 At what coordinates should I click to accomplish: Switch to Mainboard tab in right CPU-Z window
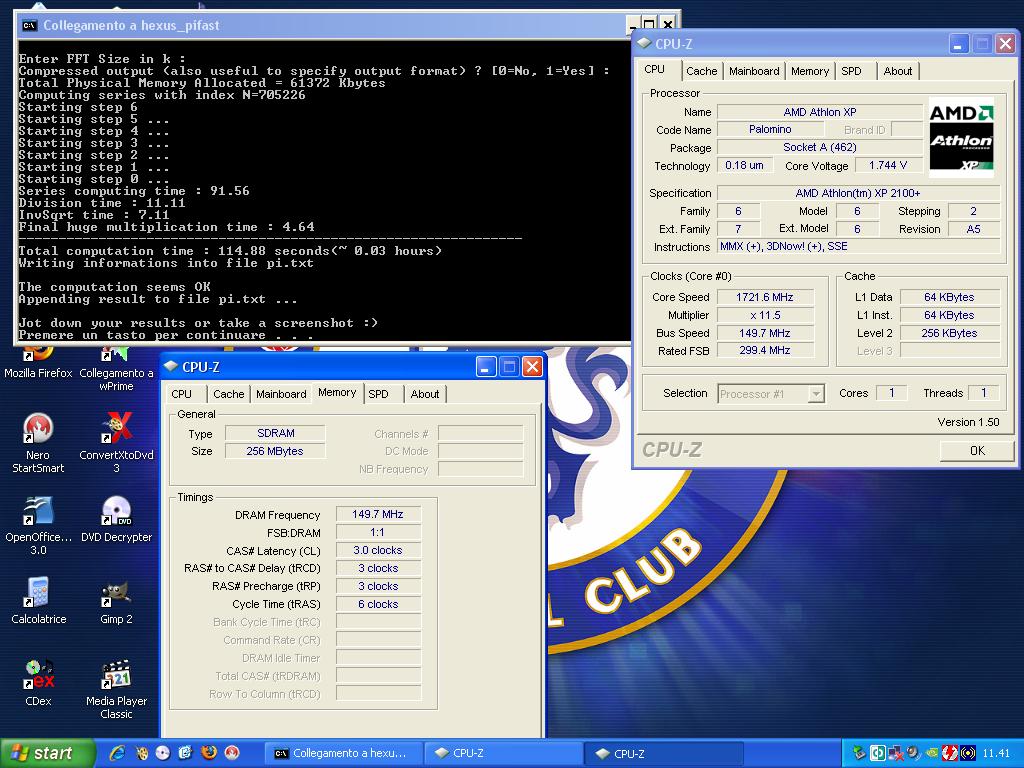754,71
